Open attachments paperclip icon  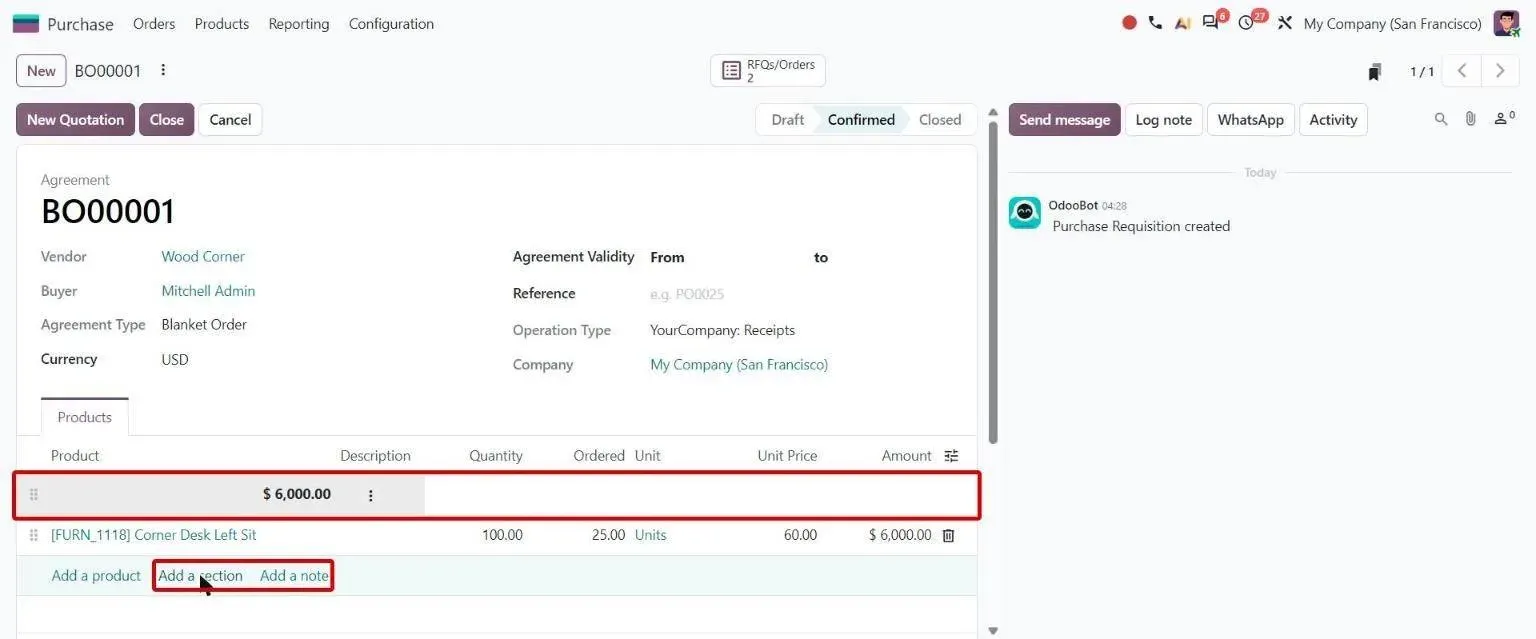[x=1470, y=119]
